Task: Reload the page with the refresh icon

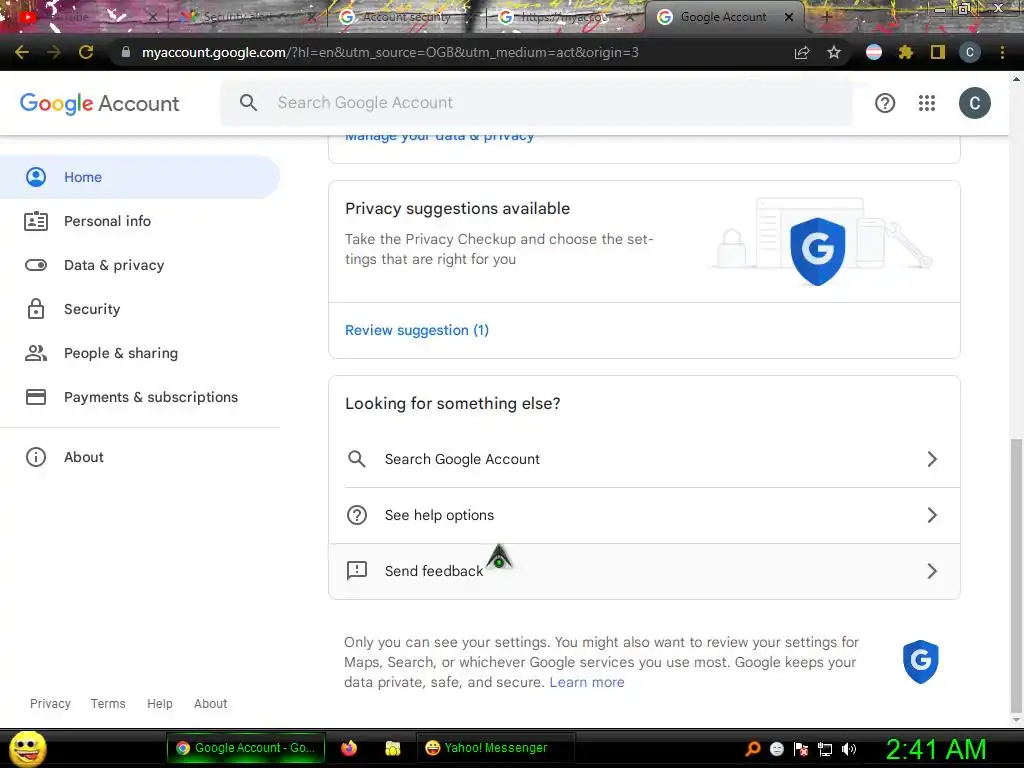Action: tap(86, 52)
